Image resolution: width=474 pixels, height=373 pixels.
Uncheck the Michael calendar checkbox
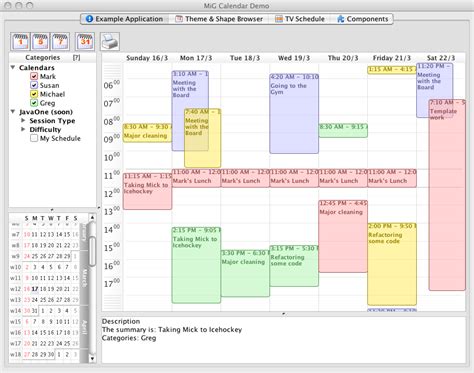pyautogui.click(x=34, y=94)
